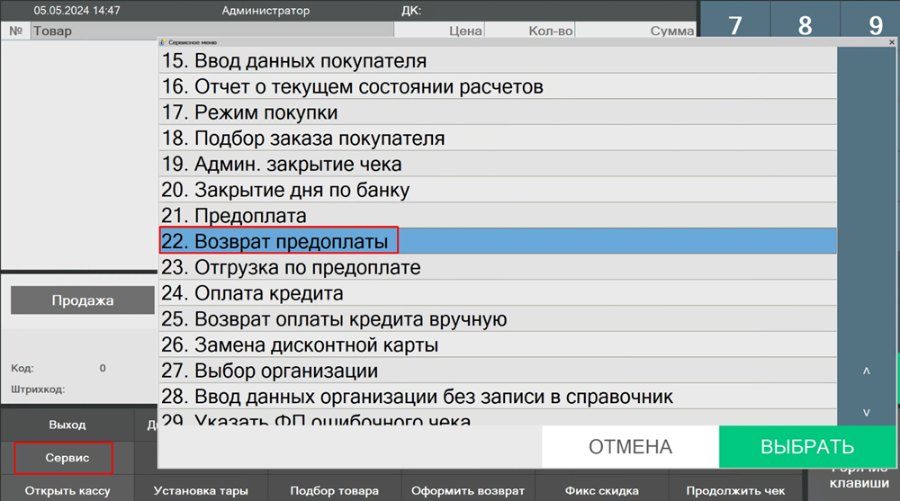The height and width of the screenshot is (501, 900).
Task: Click the Штрихкод label
Action: click(x=37, y=389)
